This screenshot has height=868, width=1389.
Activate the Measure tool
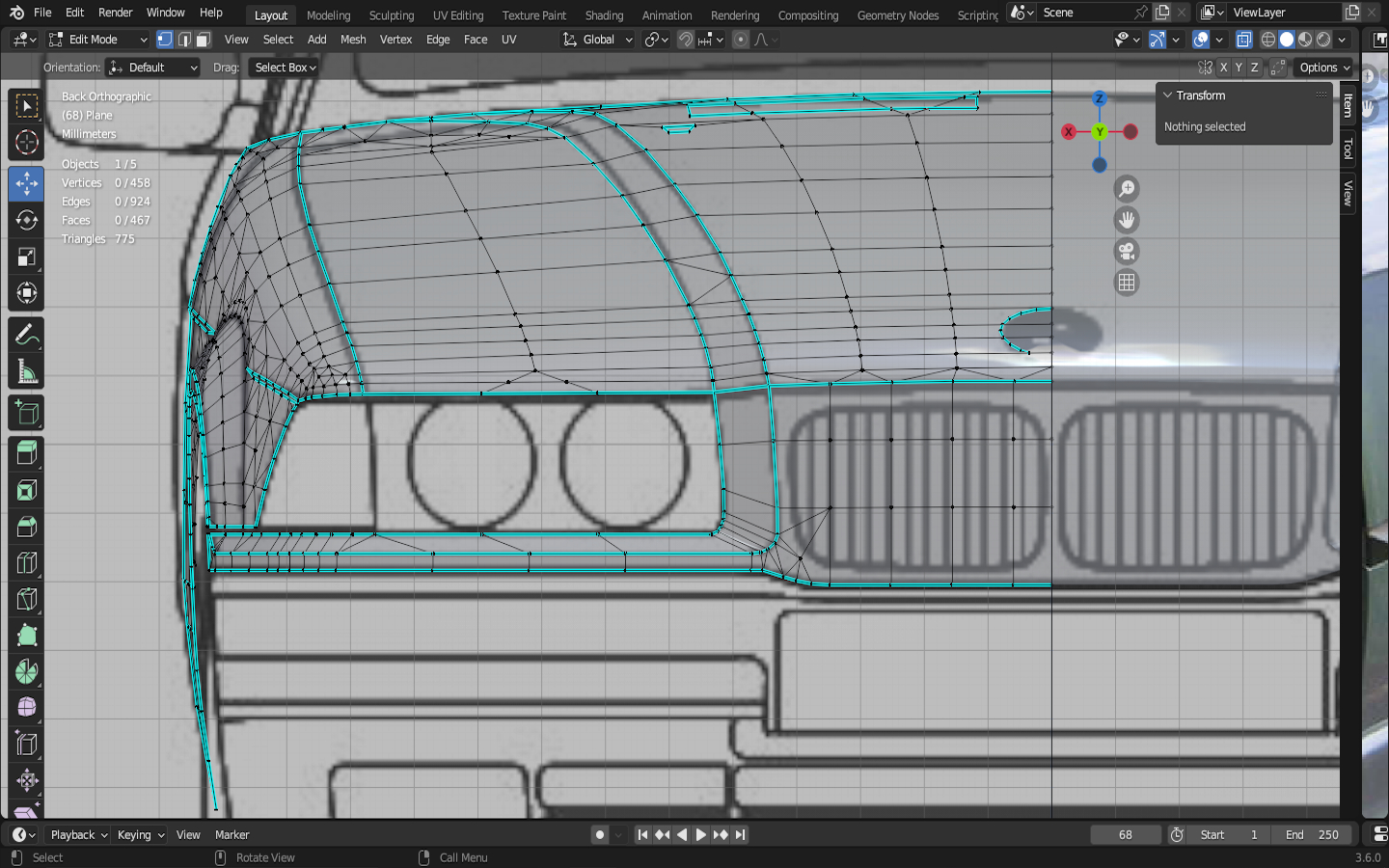point(26,372)
